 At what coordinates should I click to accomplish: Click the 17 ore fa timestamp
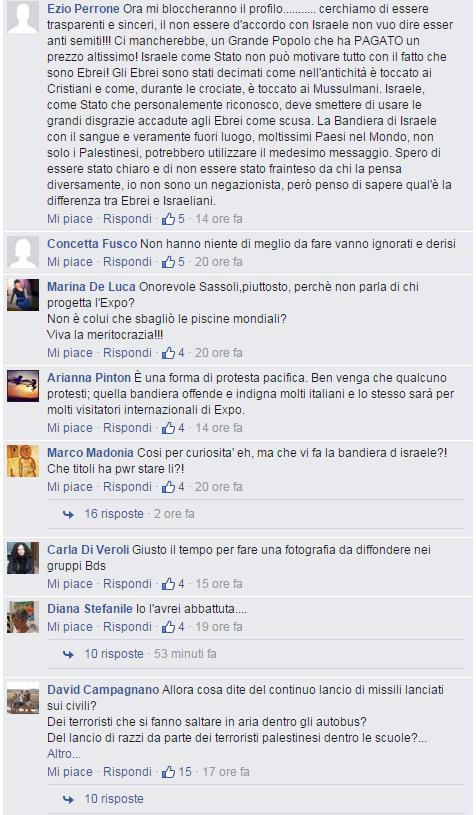click(x=226, y=772)
